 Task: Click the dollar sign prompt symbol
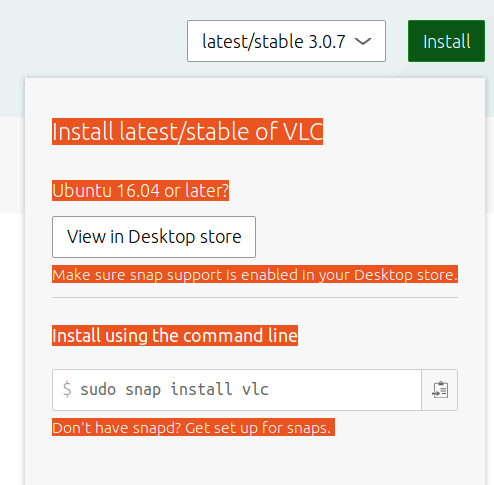coord(67,389)
